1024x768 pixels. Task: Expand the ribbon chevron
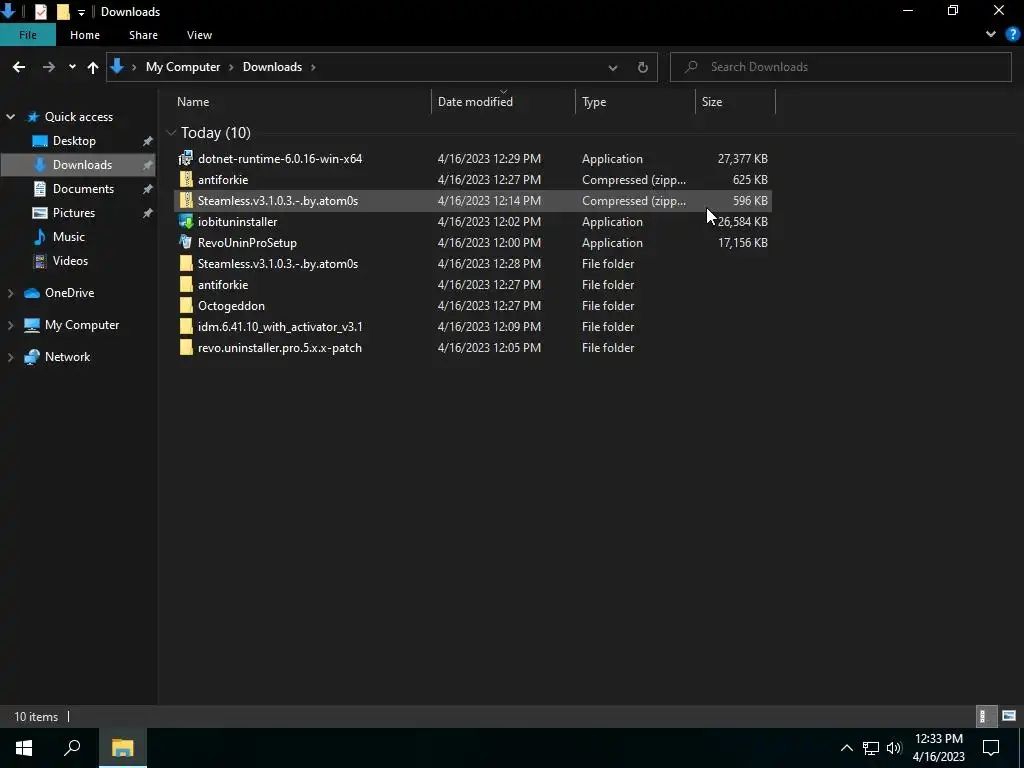(x=991, y=35)
